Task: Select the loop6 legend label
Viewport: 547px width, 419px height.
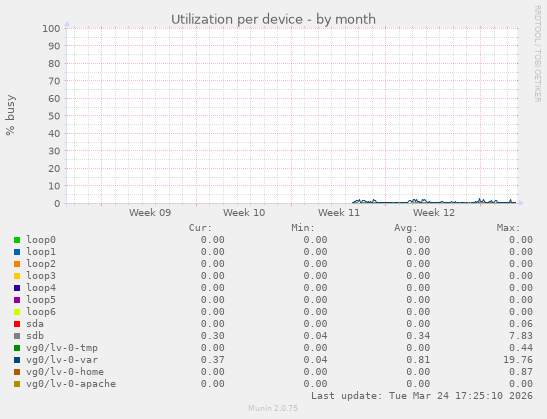Action: pos(41,312)
